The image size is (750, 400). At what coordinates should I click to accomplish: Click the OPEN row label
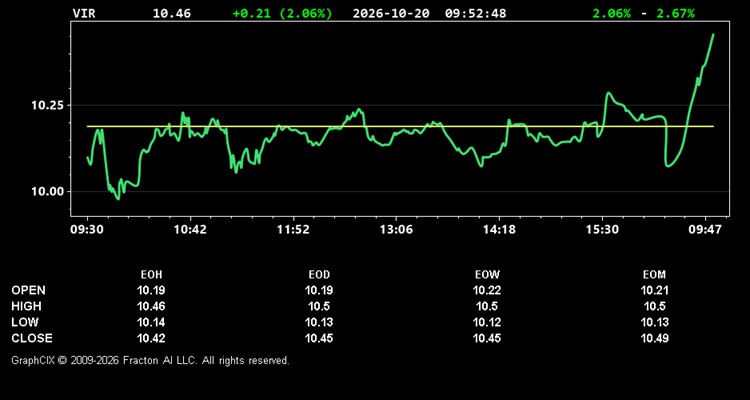click(x=29, y=290)
